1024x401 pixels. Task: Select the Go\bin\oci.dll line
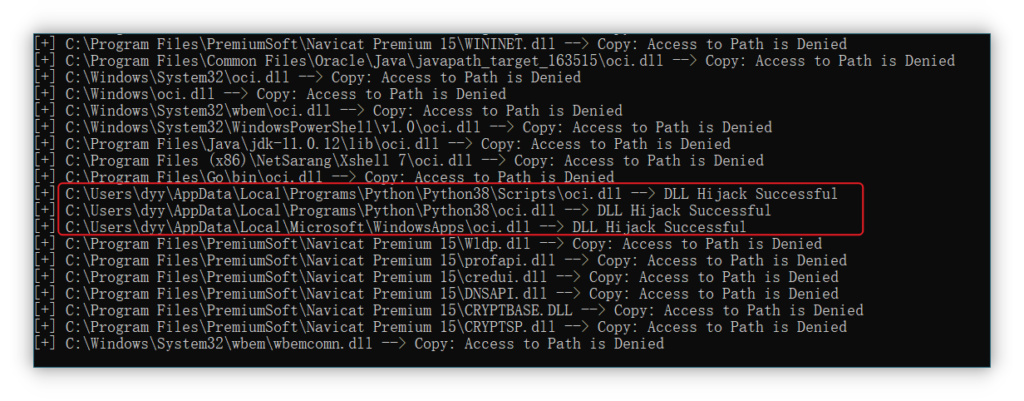tap(326, 178)
